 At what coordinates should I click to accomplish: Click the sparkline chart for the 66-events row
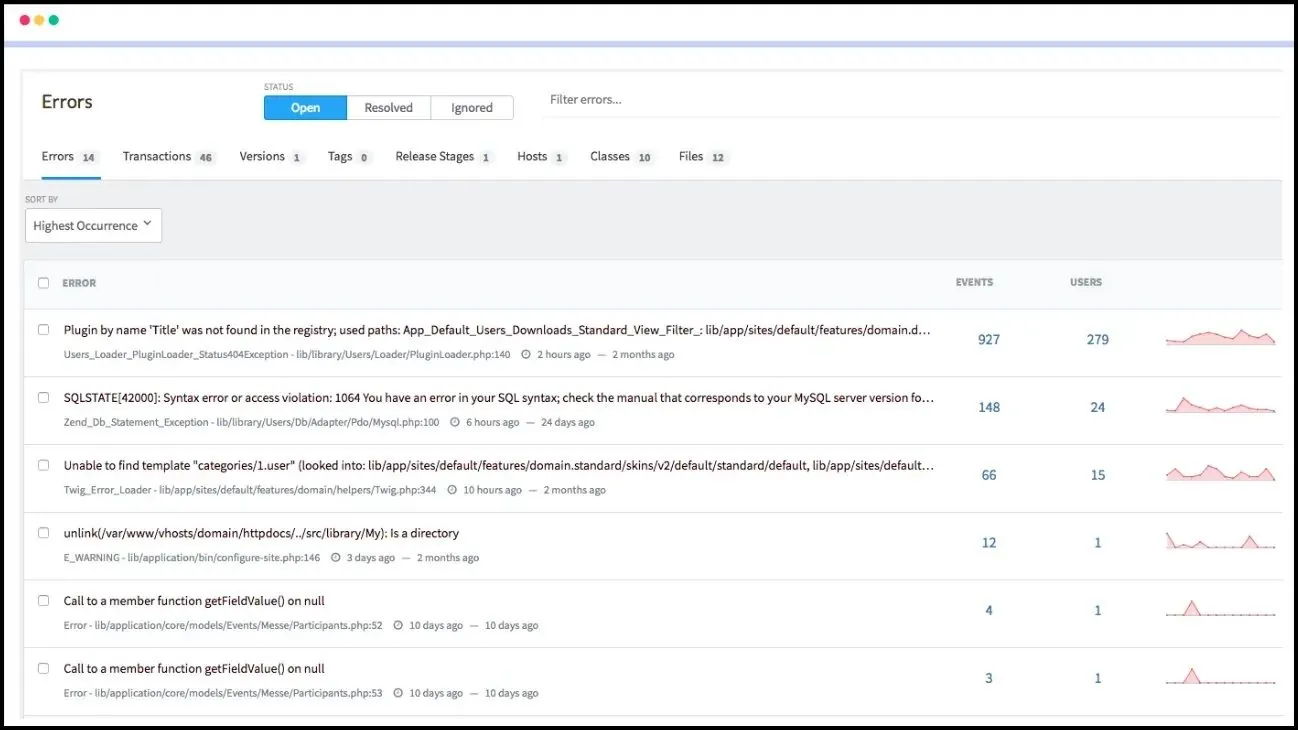[1221, 473]
